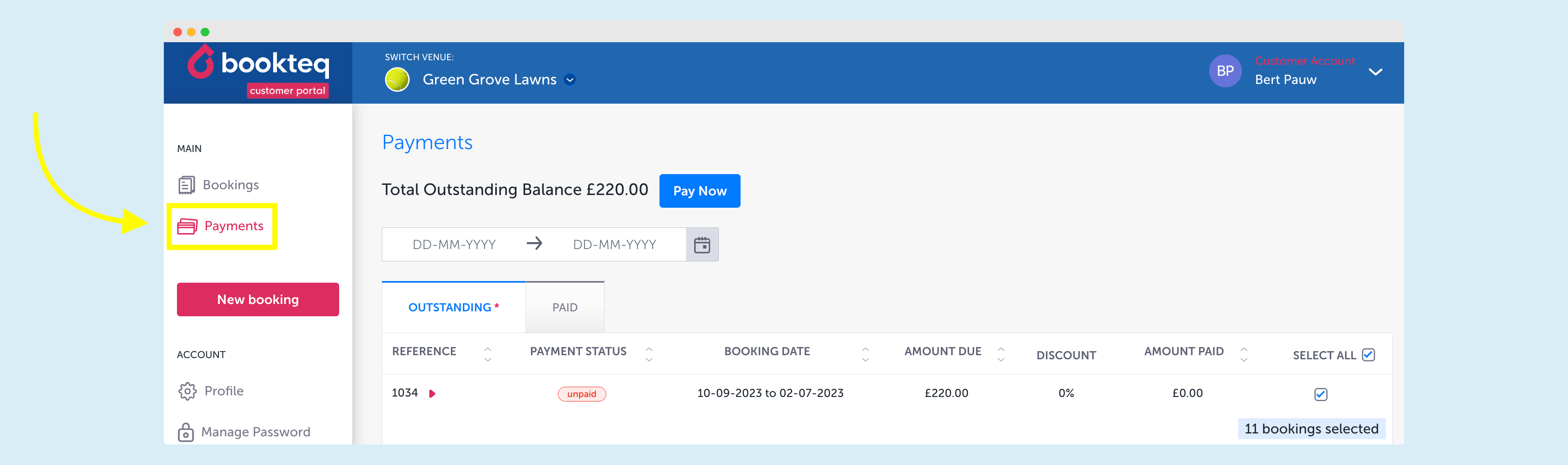
Task: Click the Payments card icon in sidebar
Action: click(187, 227)
